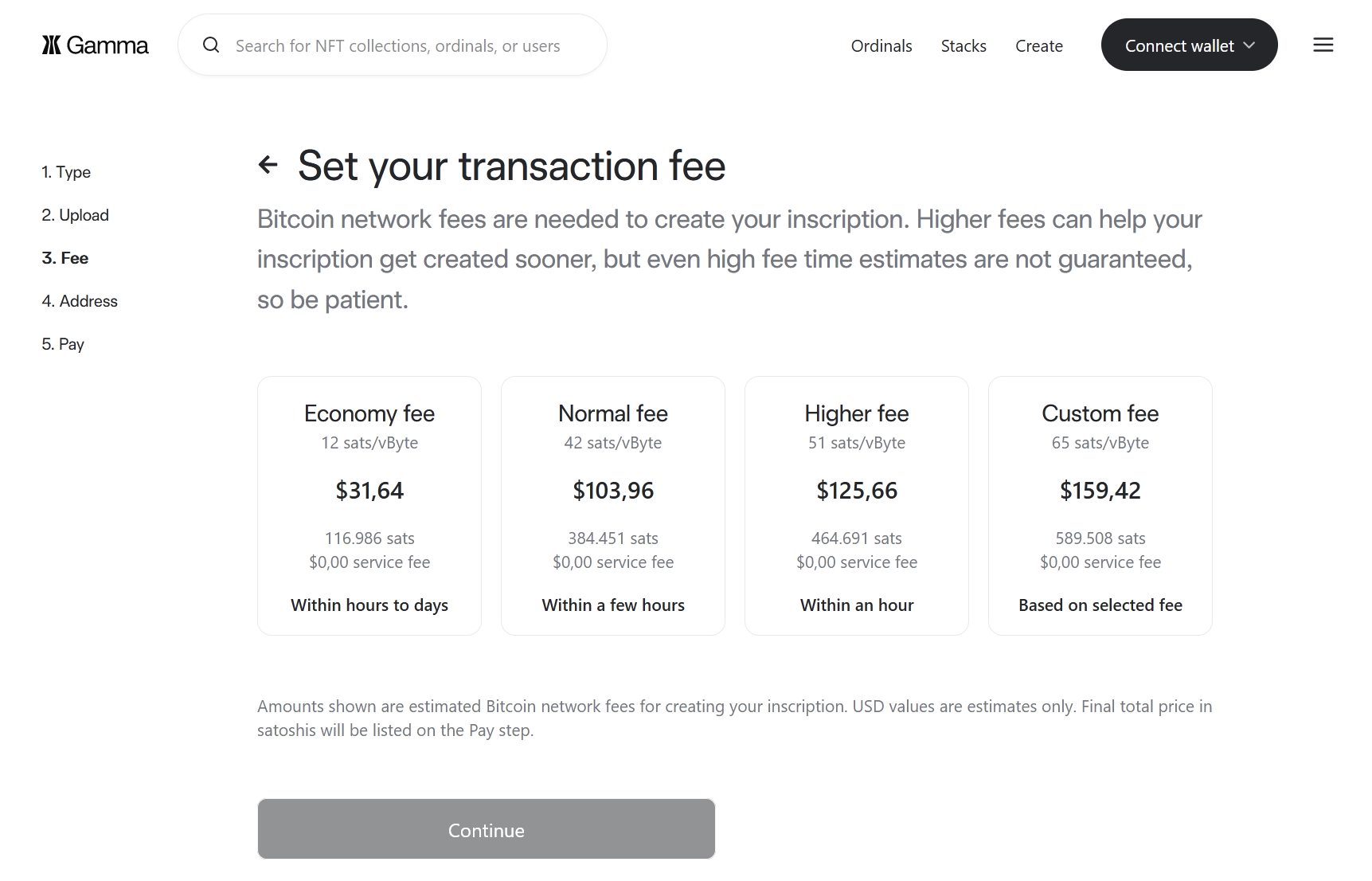The width and height of the screenshot is (1372, 881).
Task: Expand the Connect wallet dropdown chevron
Action: pyautogui.click(x=1249, y=45)
